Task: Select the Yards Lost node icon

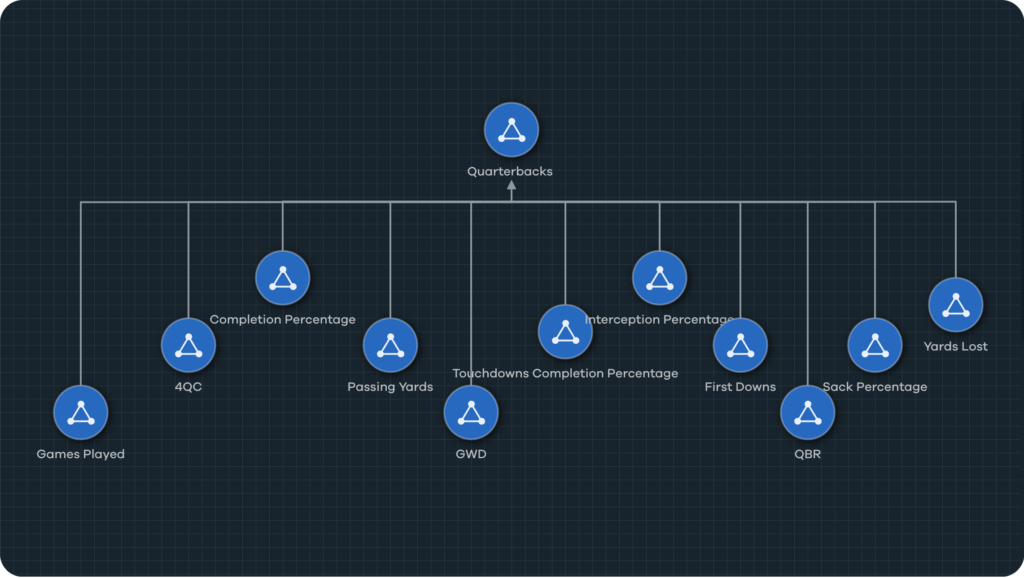Action: 955,305
